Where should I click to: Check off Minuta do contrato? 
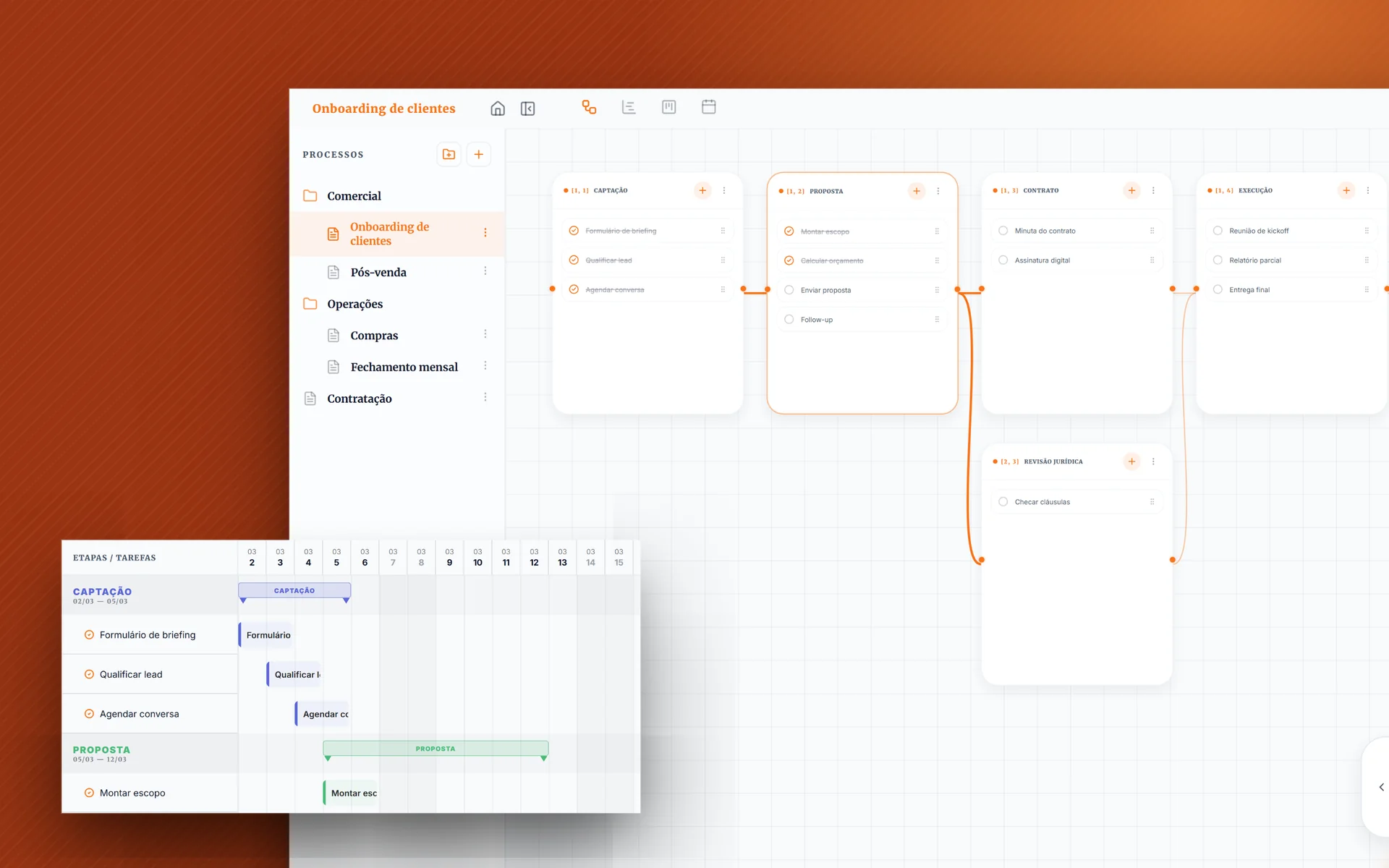click(x=1003, y=231)
